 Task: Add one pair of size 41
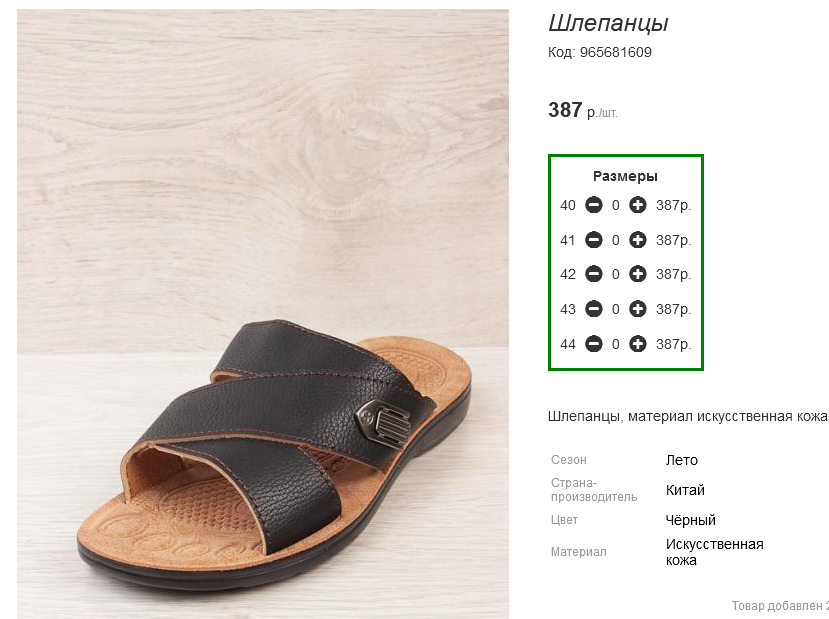point(638,240)
